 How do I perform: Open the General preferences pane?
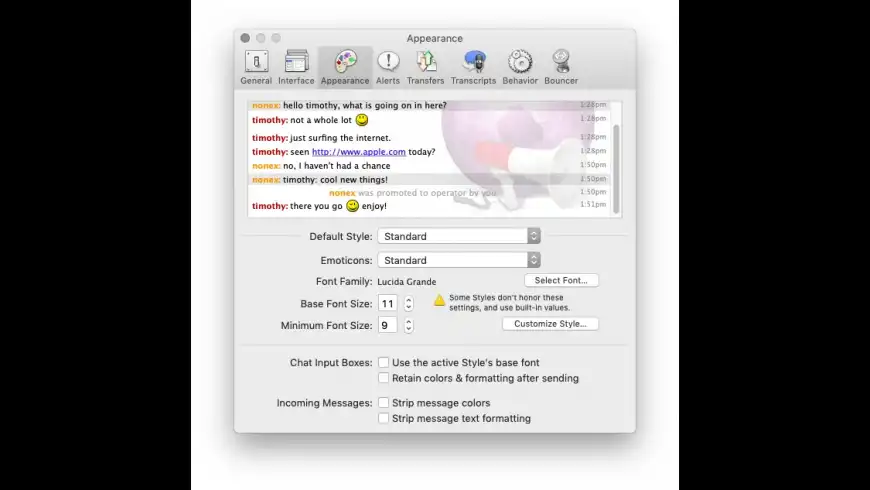tap(256, 67)
